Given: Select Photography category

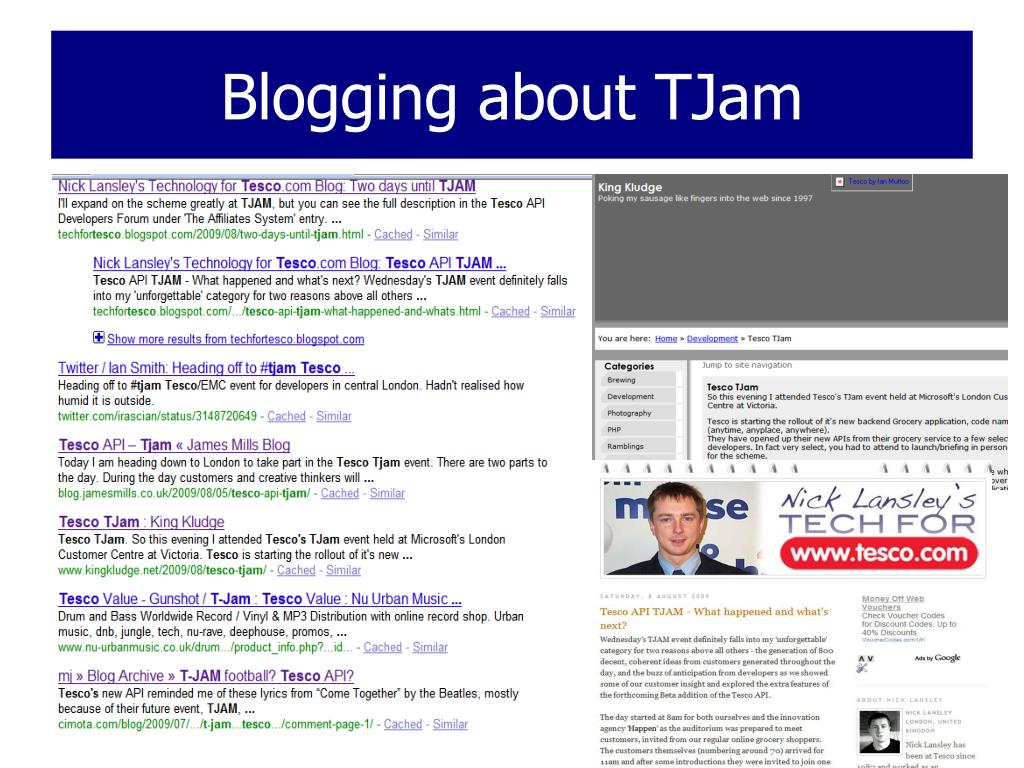Looking at the screenshot, I should coord(638,413).
